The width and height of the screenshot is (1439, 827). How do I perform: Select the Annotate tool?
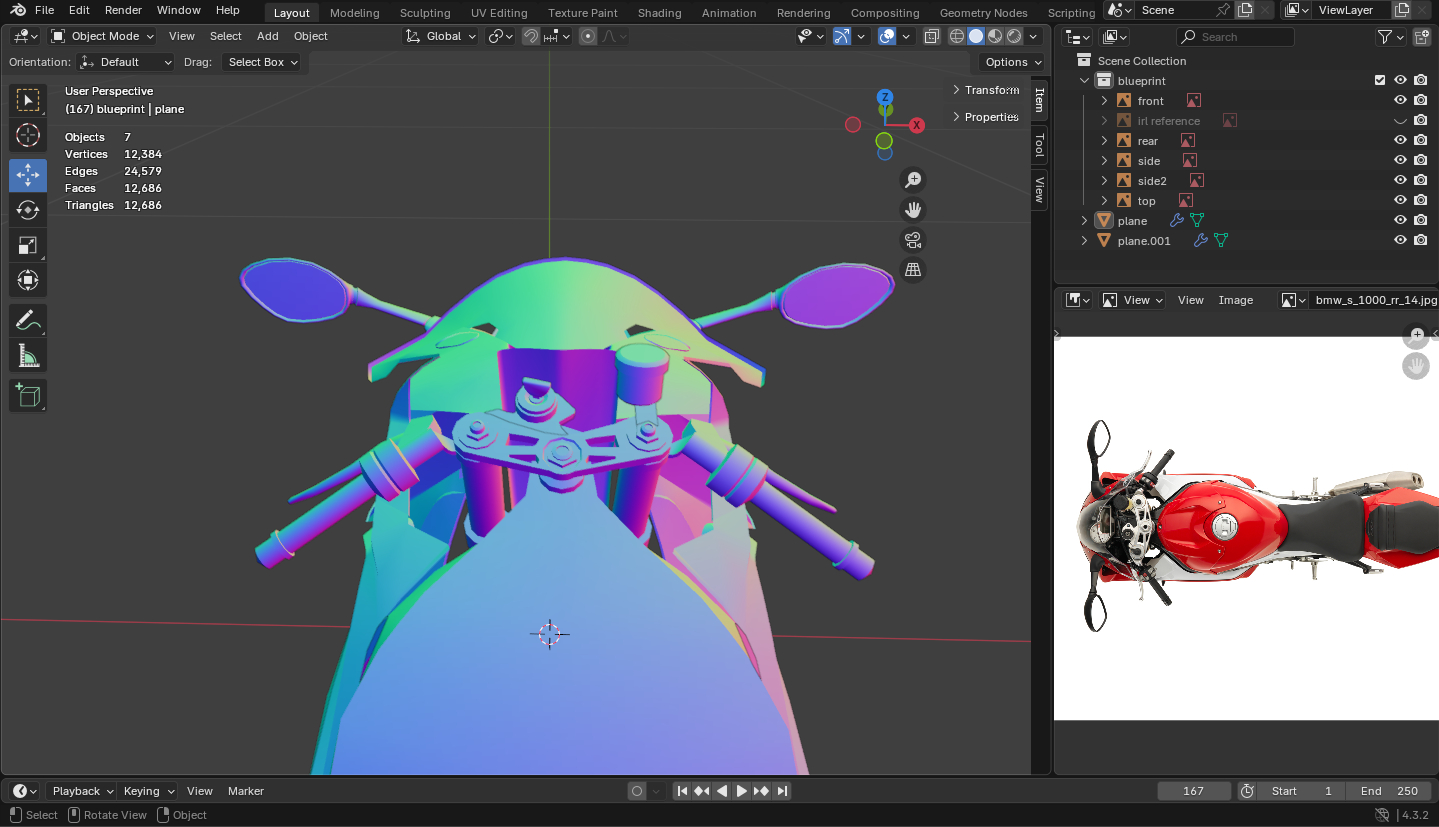pos(28,321)
